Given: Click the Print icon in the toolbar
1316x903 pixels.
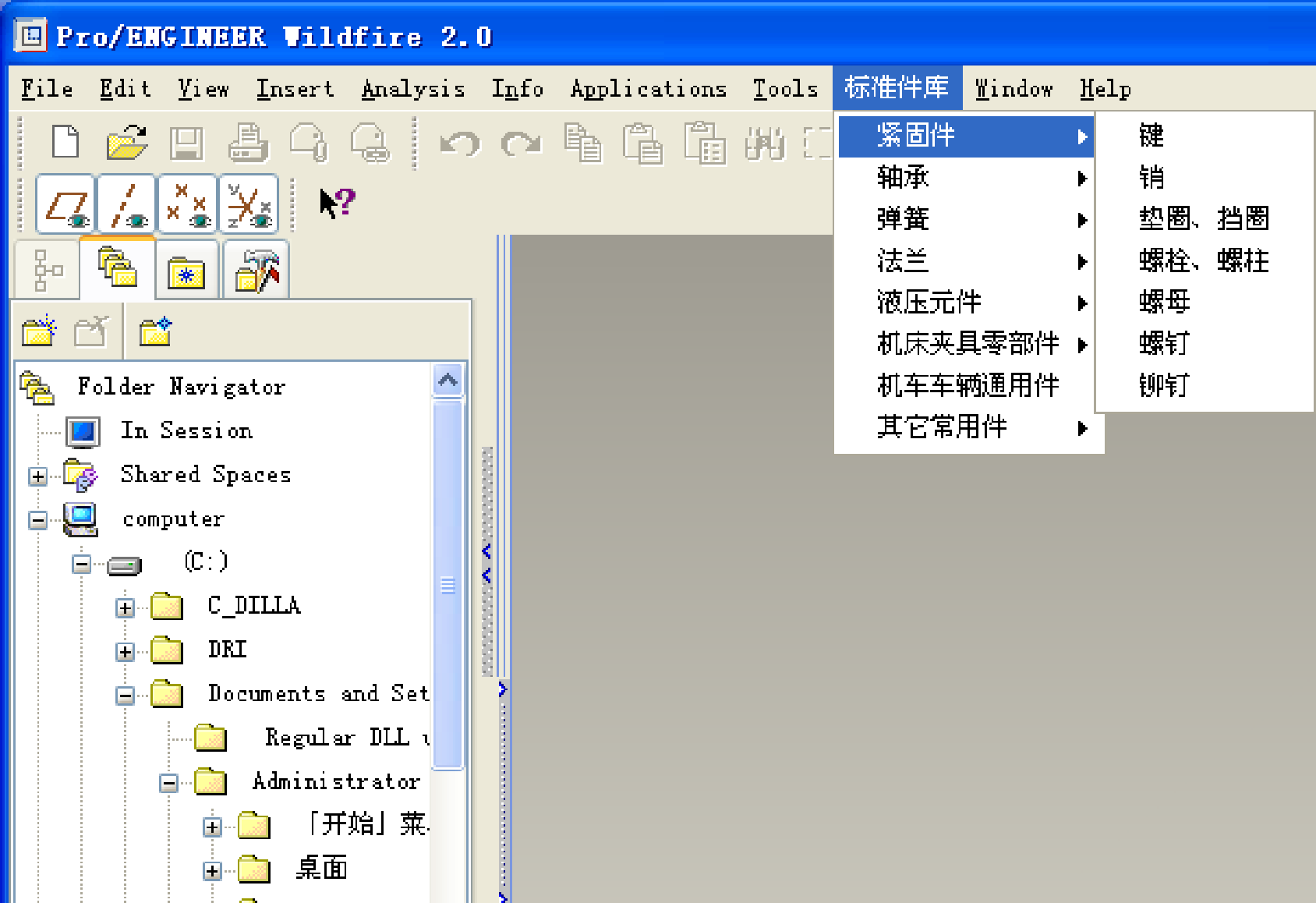Looking at the screenshot, I should (x=248, y=143).
